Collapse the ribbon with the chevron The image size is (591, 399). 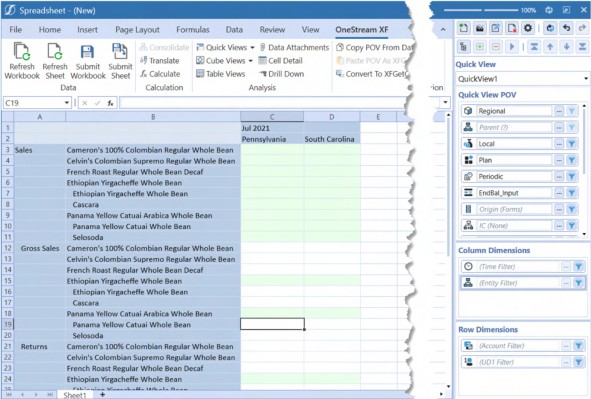(x=443, y=29)
